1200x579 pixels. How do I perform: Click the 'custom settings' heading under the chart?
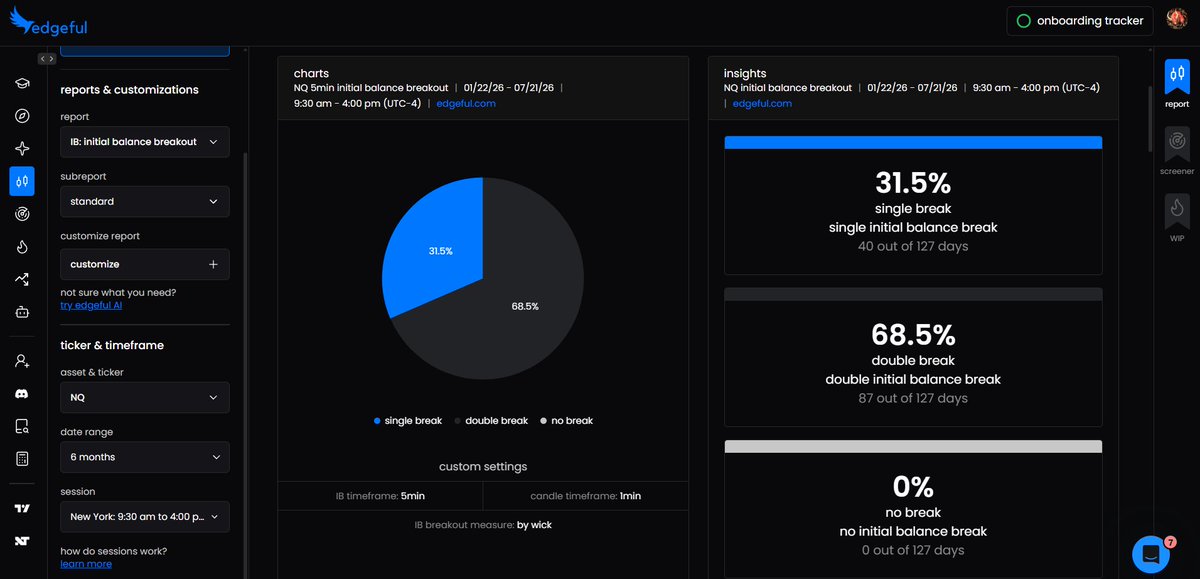(483, 466)
